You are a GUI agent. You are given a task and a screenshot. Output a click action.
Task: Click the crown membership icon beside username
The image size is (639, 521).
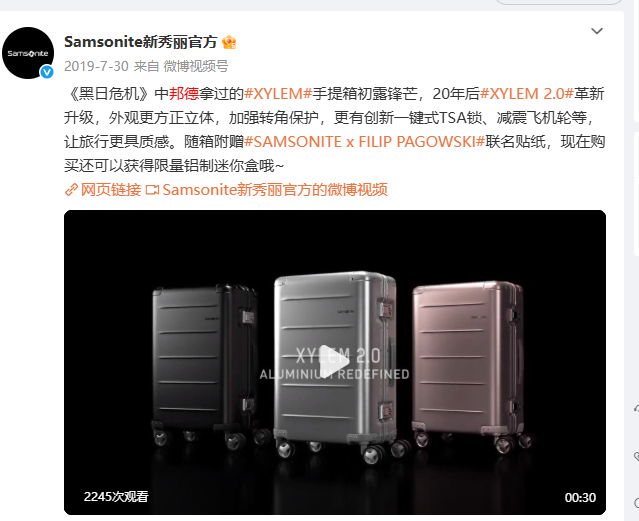pos(229,42)
